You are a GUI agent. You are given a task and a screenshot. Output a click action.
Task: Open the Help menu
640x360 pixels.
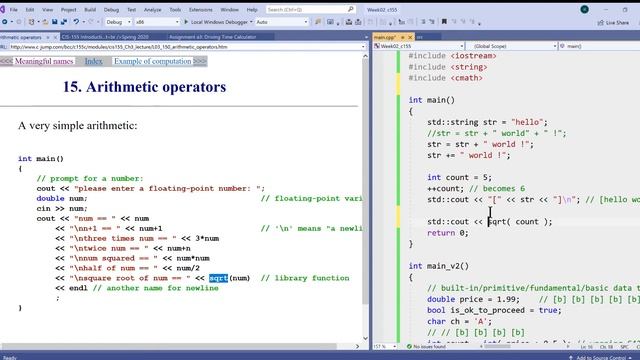pyautogui.click(x=252, y=9)
